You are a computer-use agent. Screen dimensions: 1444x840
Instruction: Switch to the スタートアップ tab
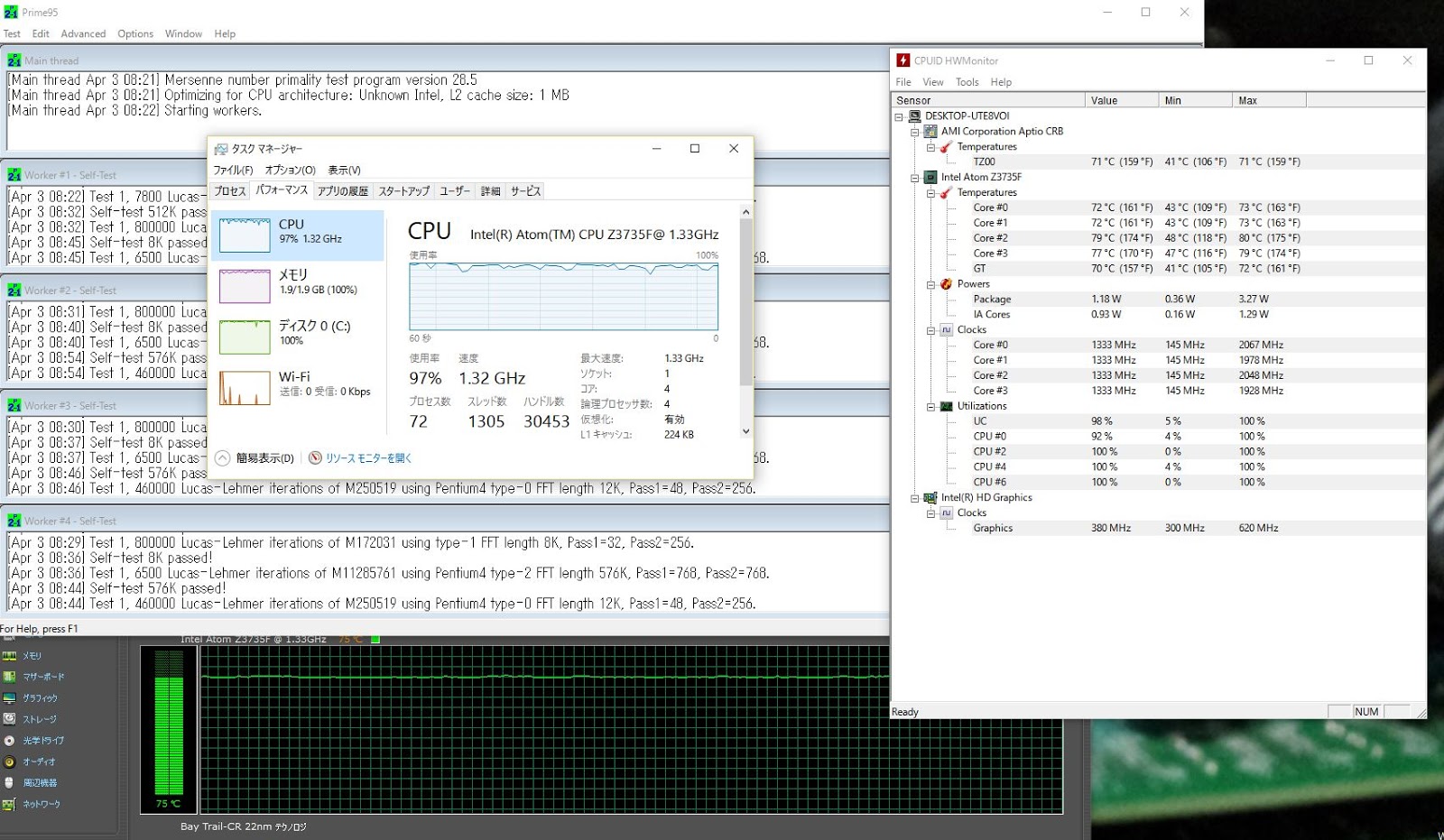[x=403, y=191]
